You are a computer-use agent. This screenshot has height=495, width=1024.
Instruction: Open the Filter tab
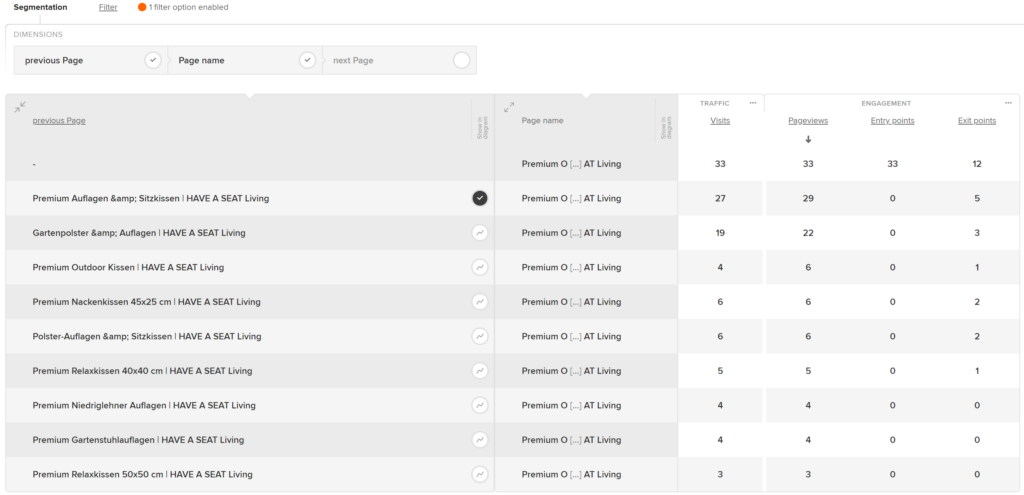point(108,7)
